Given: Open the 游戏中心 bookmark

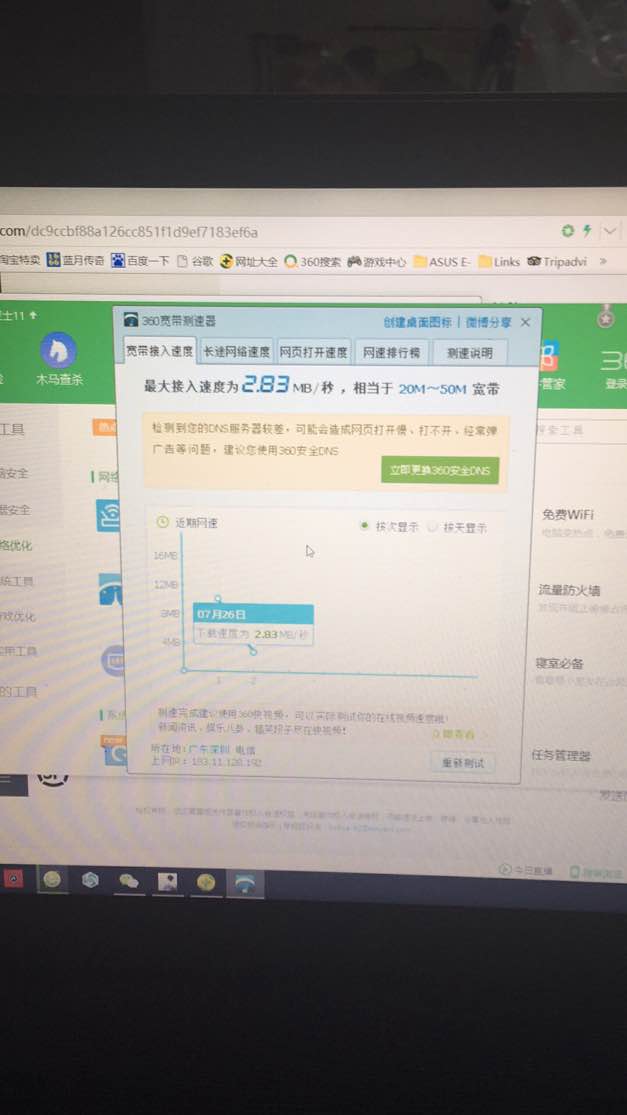Looking at the screenshot, I should point(376,262).
